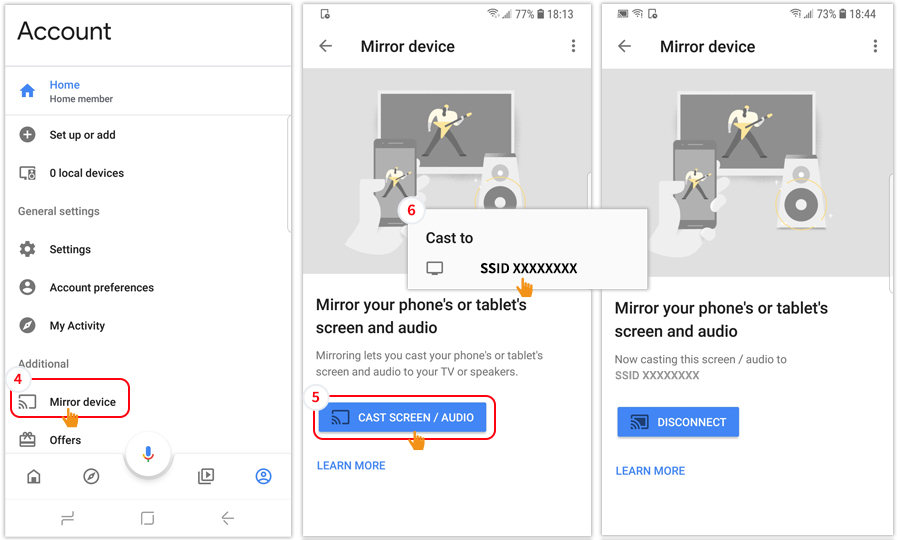Image resolution: width=900 pixels, height=540 pixels.
Task: Select Mirror device in Additional section
Action: coord(83,402)
